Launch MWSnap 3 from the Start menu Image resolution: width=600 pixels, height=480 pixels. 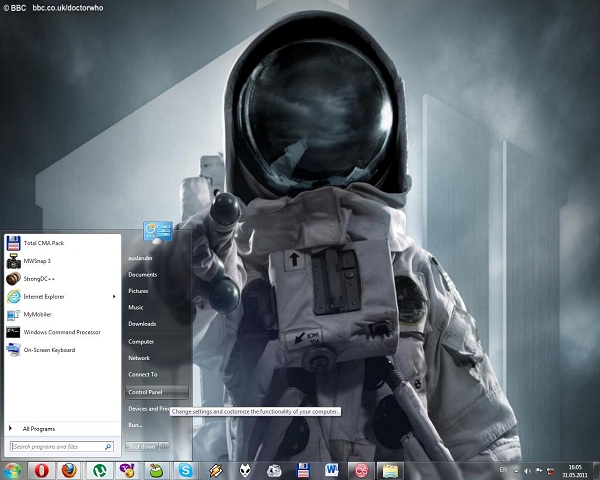pyautogui.click(x=36, y=261)
